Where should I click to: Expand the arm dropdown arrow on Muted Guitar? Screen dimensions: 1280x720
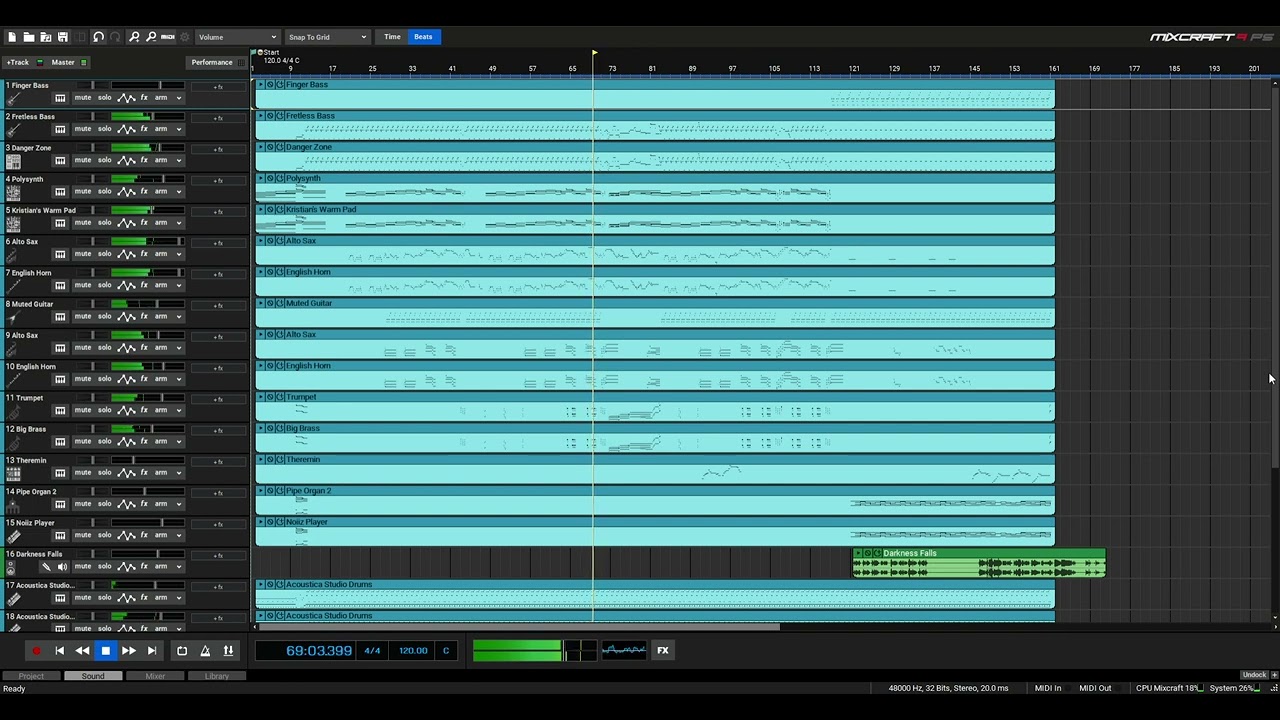pos(179,317)
